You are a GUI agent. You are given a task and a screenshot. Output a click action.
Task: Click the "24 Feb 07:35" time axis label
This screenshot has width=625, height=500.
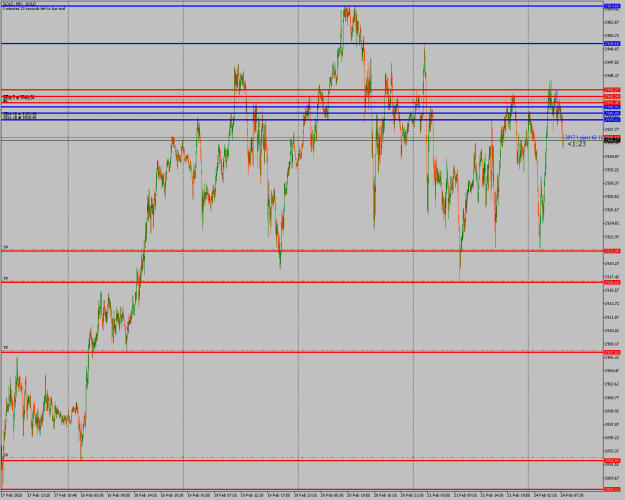572,495
